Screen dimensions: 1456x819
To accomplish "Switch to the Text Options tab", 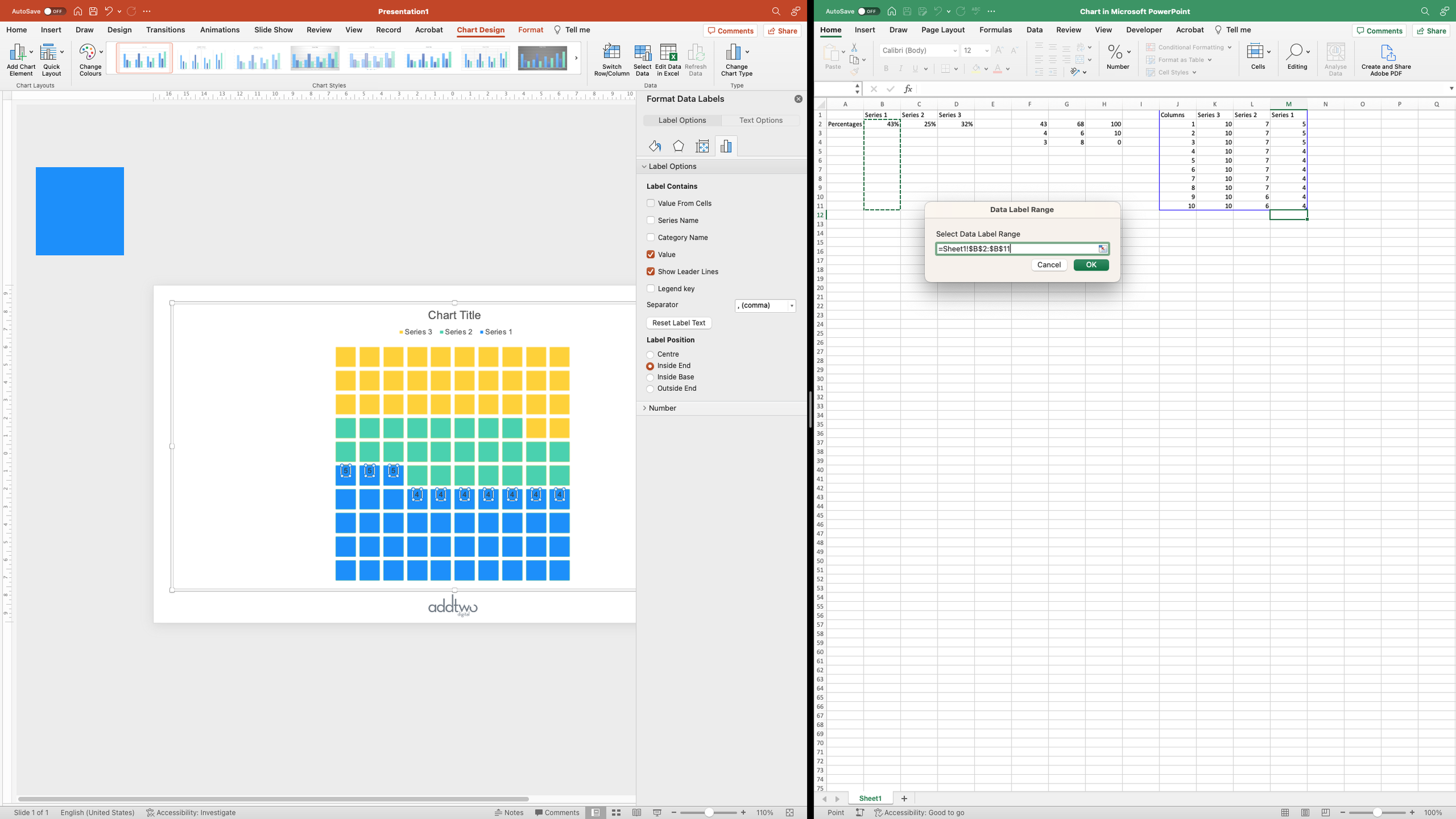I will (x=761, y=120).
